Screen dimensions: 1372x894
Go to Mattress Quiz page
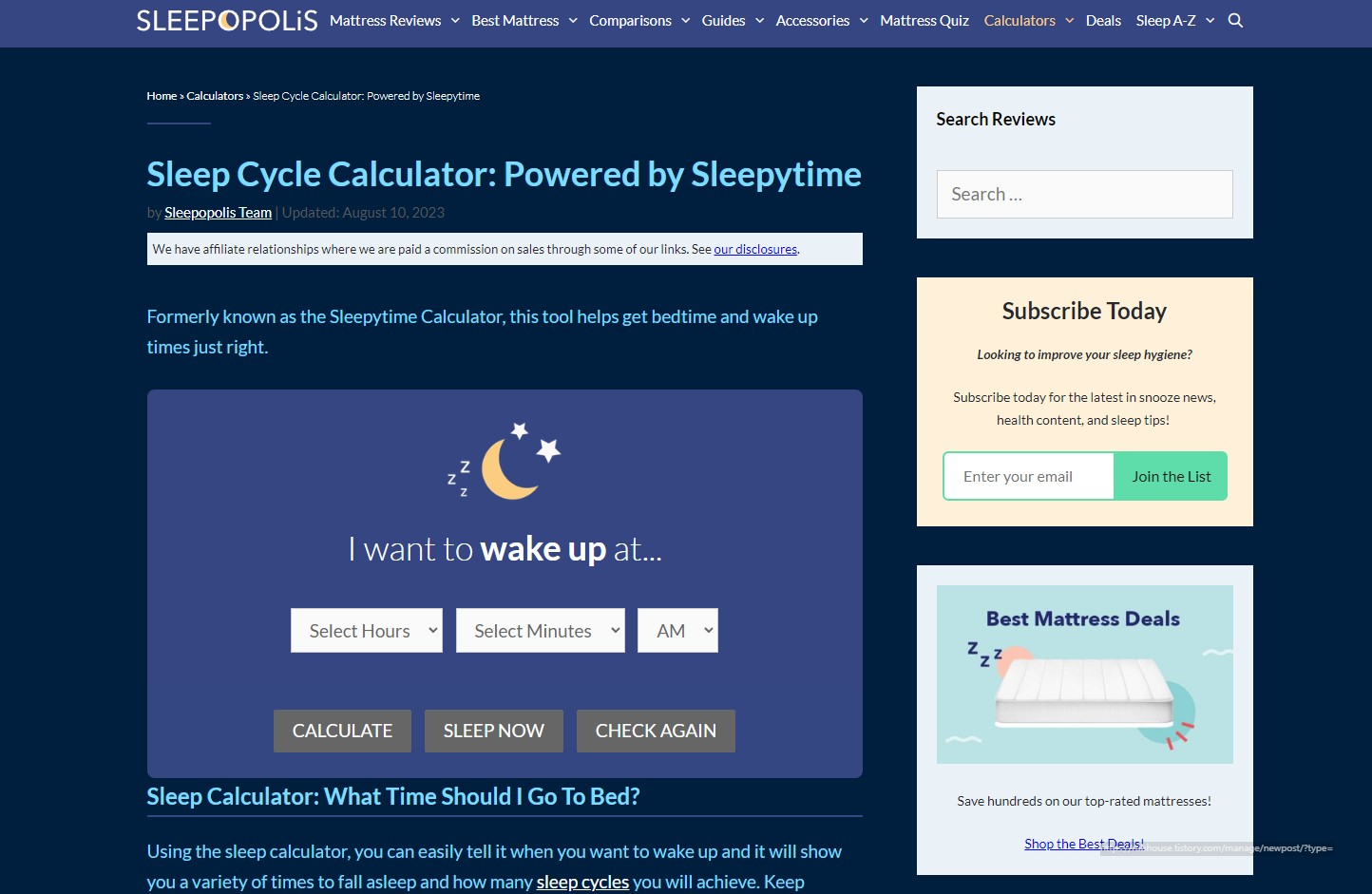pyautogui.click(x=924, y=20)
